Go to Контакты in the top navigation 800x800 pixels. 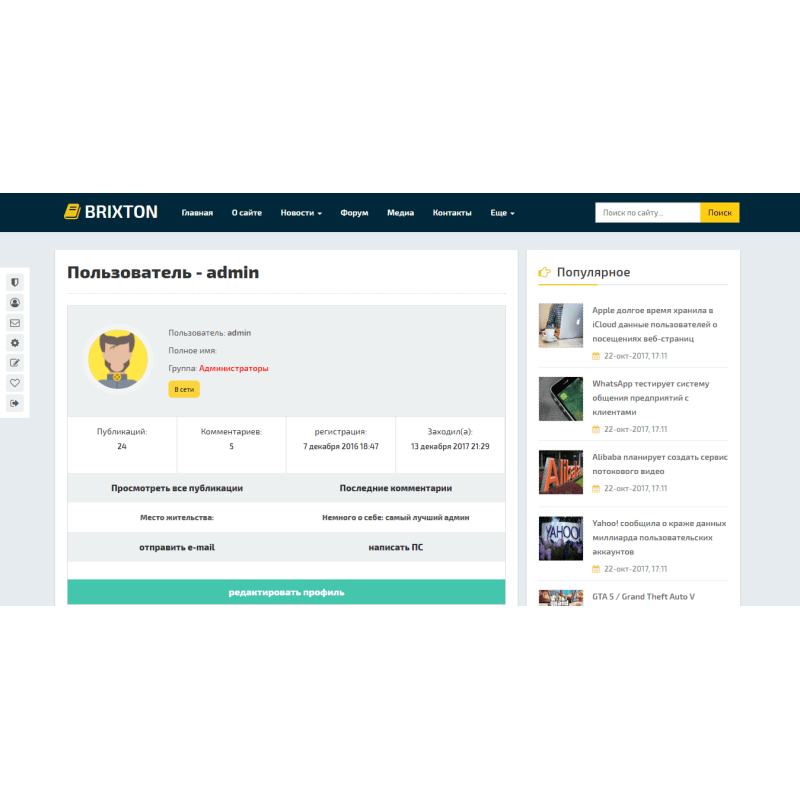452,212
